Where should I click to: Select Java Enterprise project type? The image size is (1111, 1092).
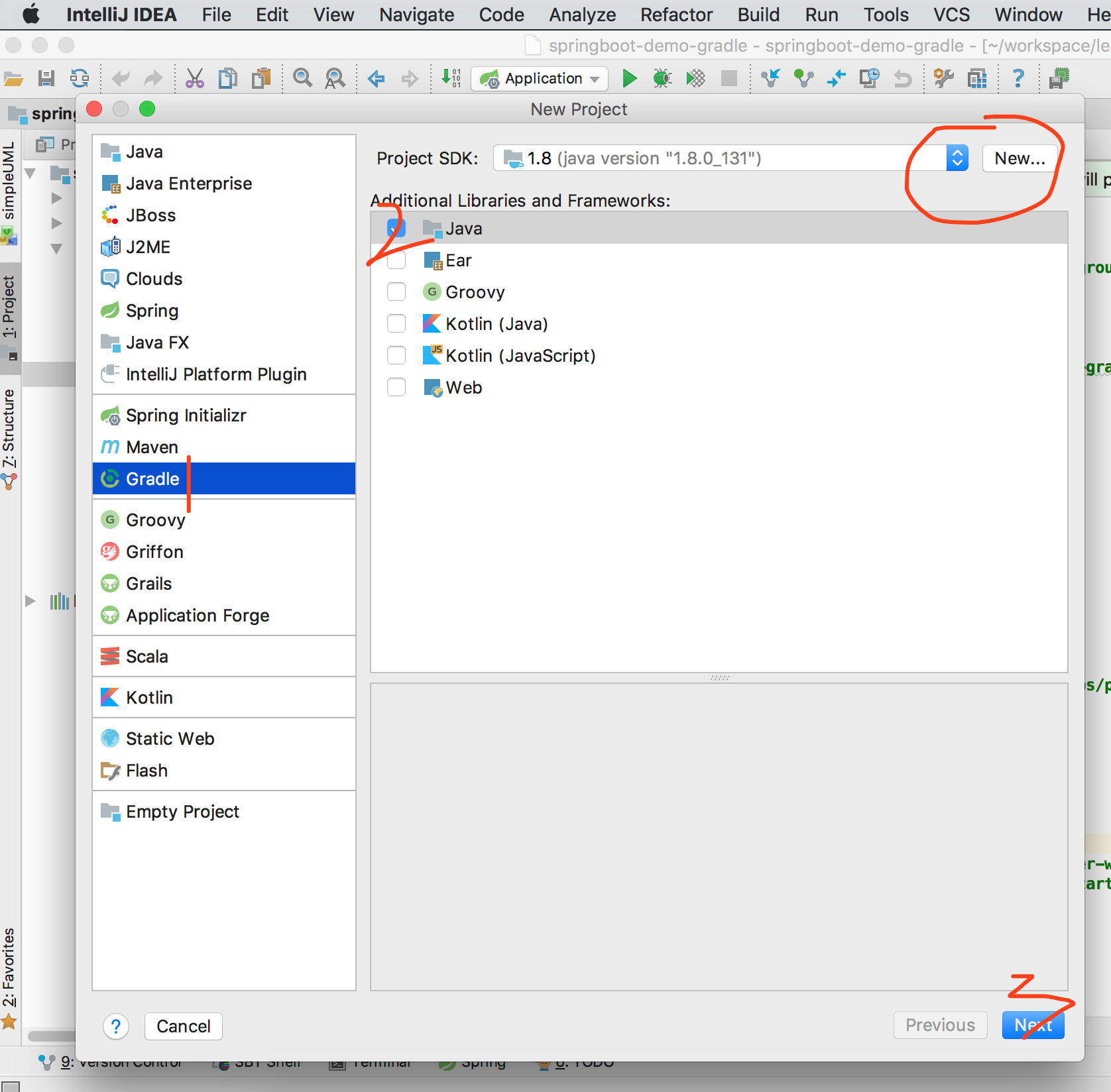tap(224, 184)
